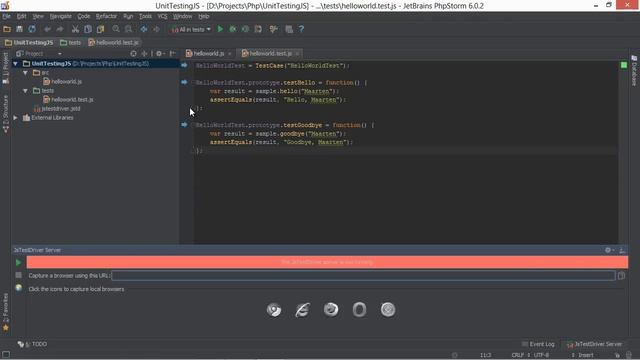Viewport: 640px width, 360px height.
Task: Click the toolbar icon right of Run with Coverage
Action: click(258, 29)
